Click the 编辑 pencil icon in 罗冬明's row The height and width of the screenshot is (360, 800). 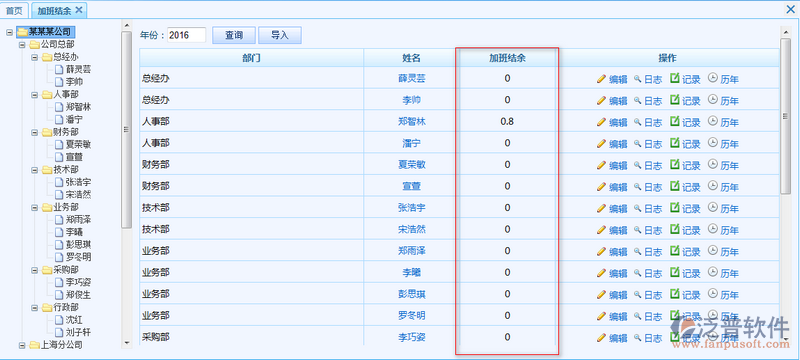click(x=602, y=316)
